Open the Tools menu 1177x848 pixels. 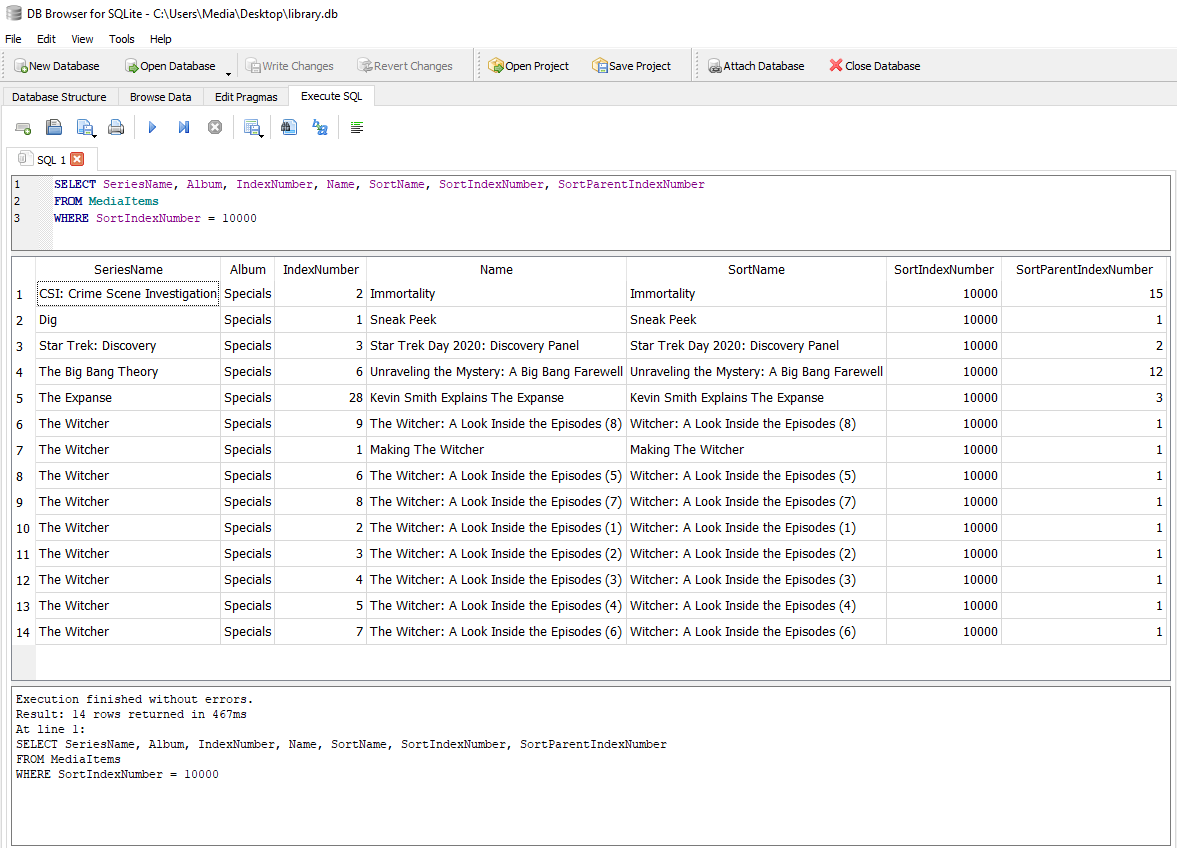tap(122, 39)
